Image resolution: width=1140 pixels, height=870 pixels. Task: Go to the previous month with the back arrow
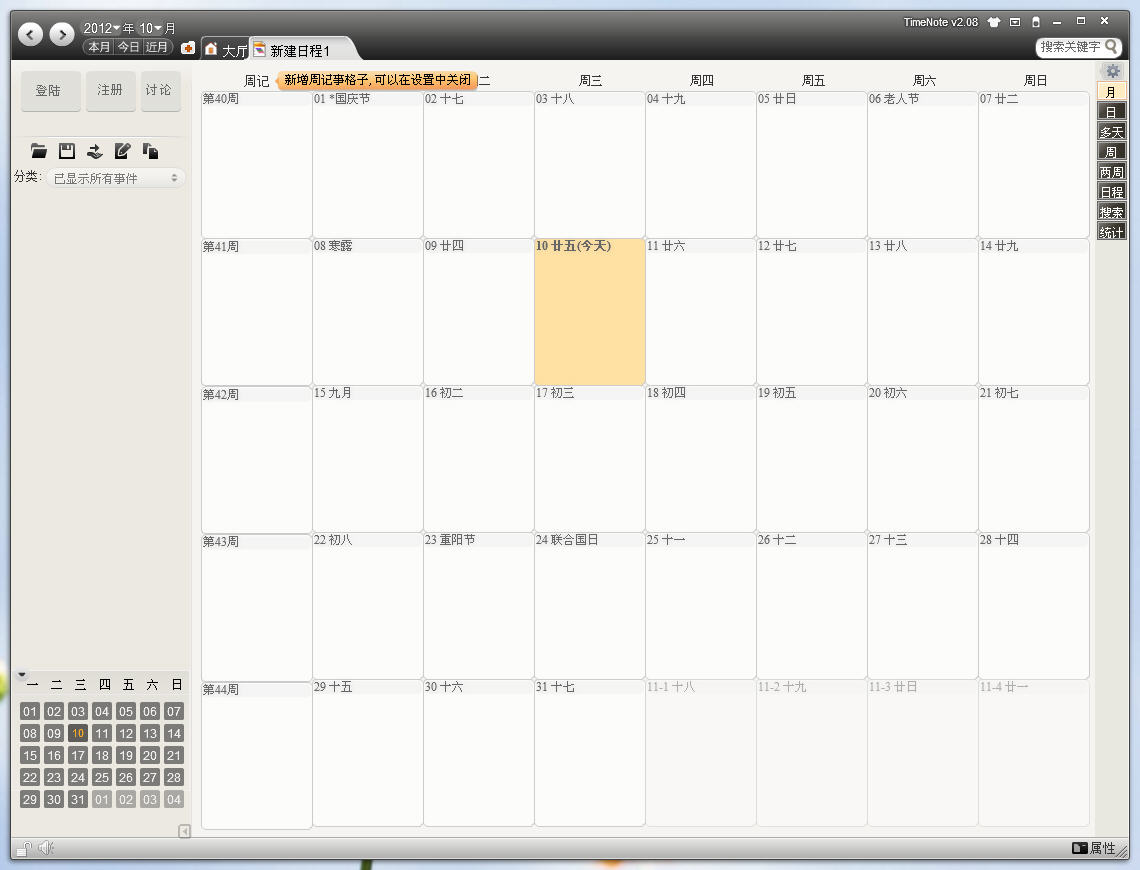point(30,34)
